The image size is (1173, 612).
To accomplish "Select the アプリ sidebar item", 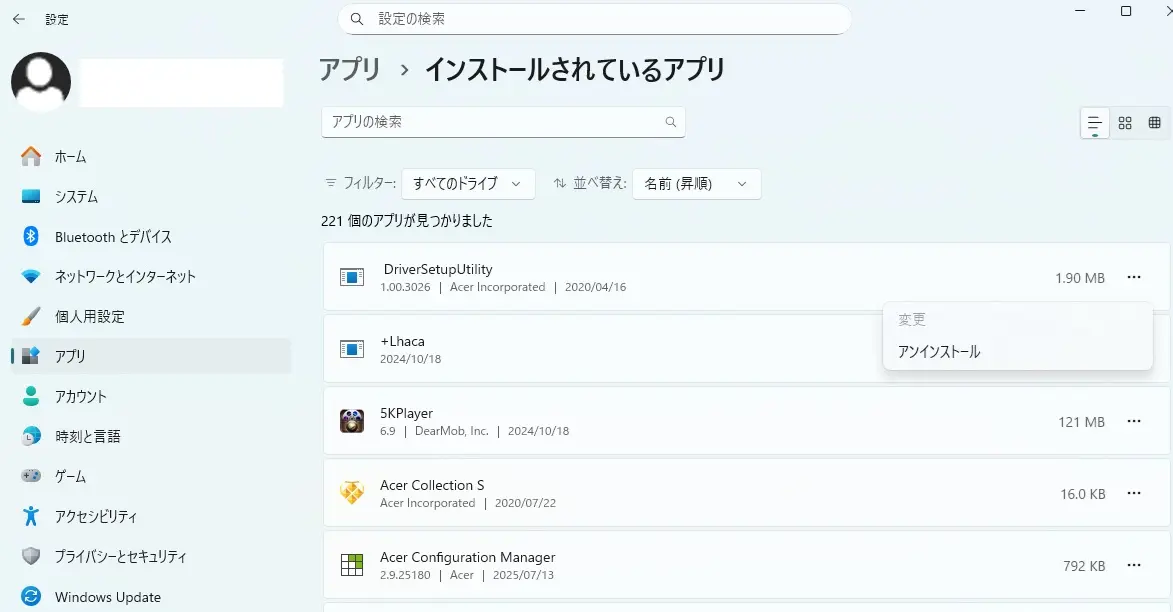I will 151,356.
